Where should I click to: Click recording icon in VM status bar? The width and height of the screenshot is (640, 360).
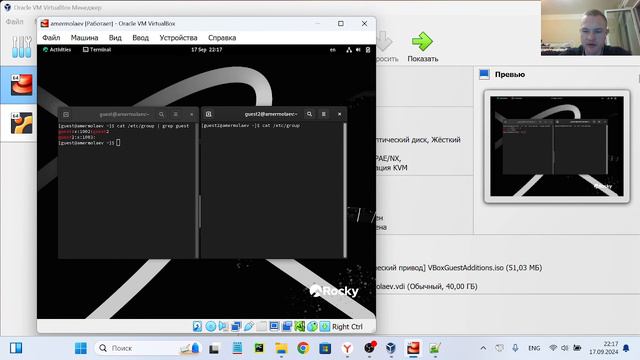287,327
